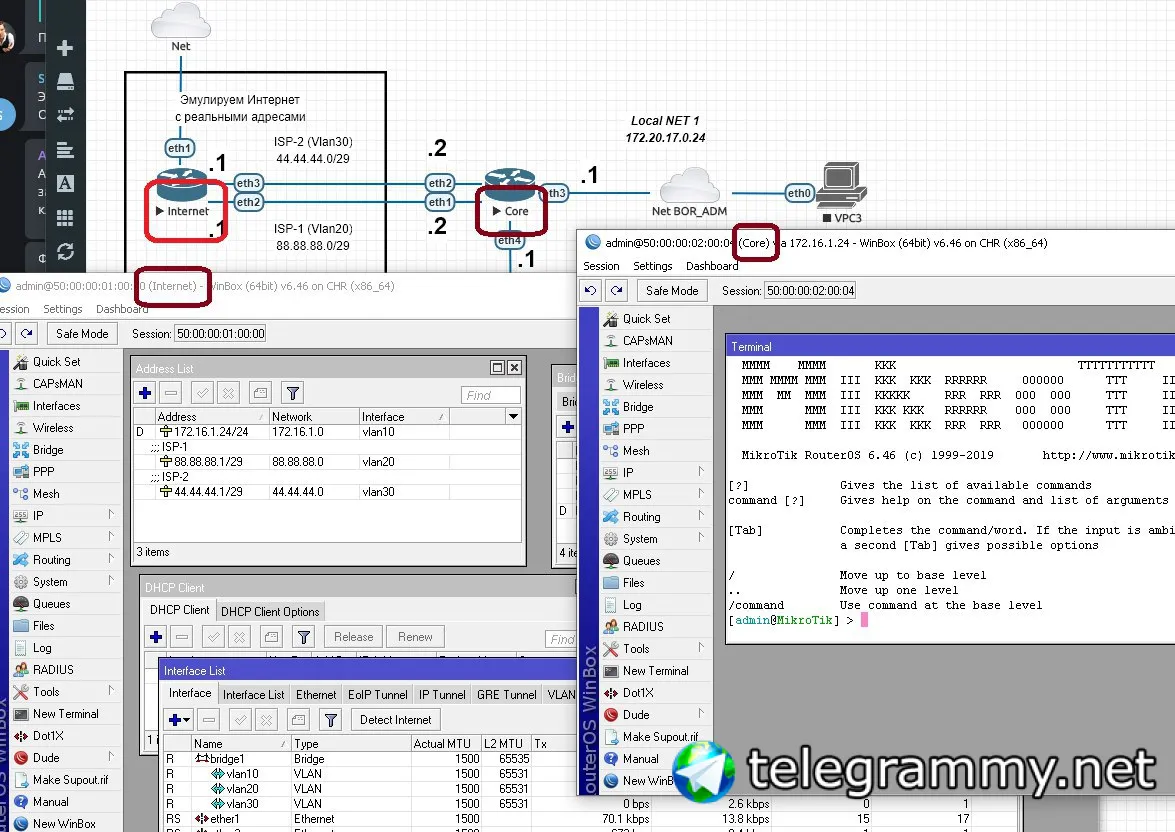Click Find field in Address List
1175x832 pixels.
[x=491, y=395]
